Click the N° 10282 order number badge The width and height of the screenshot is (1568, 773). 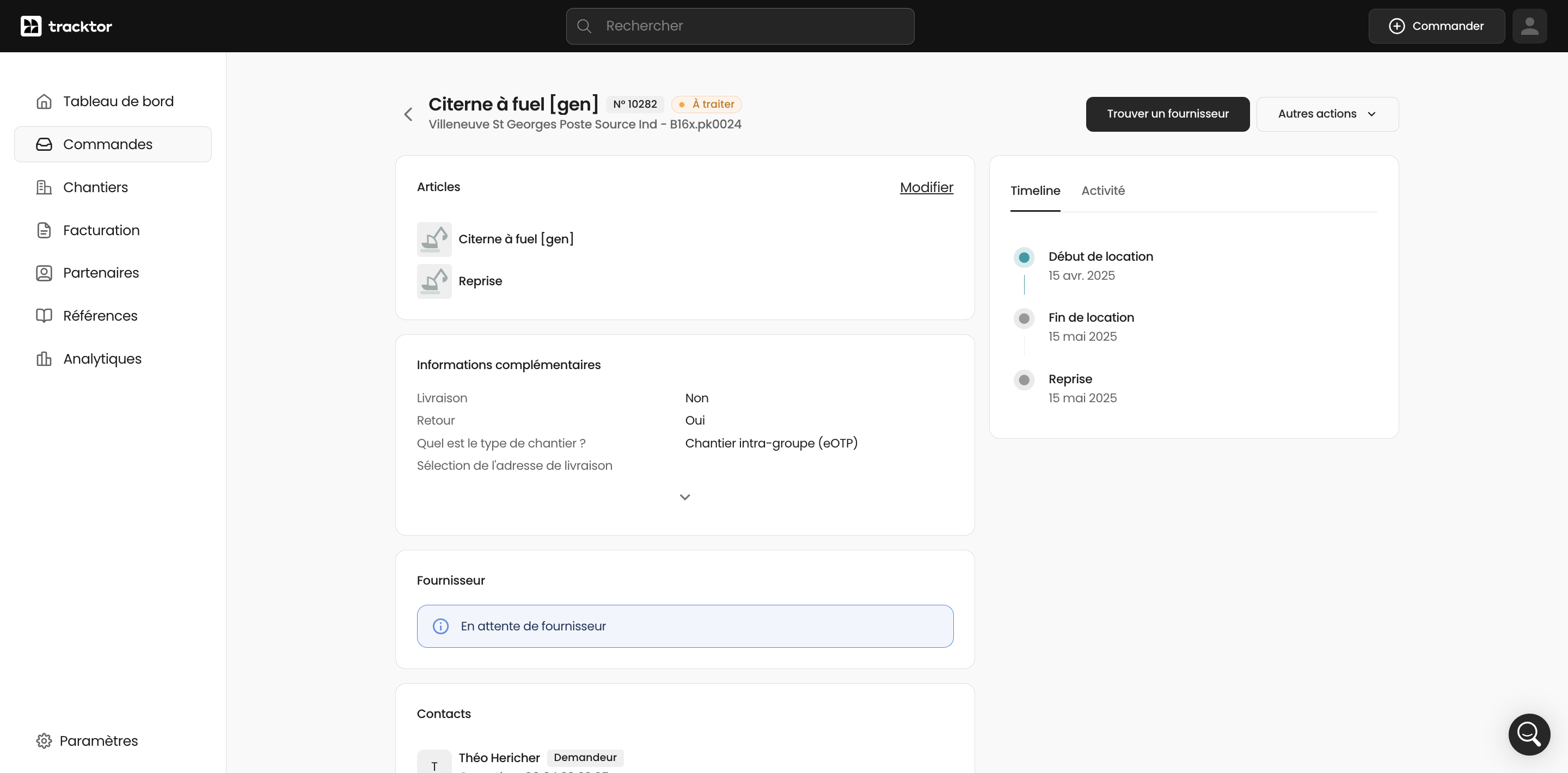635,104
